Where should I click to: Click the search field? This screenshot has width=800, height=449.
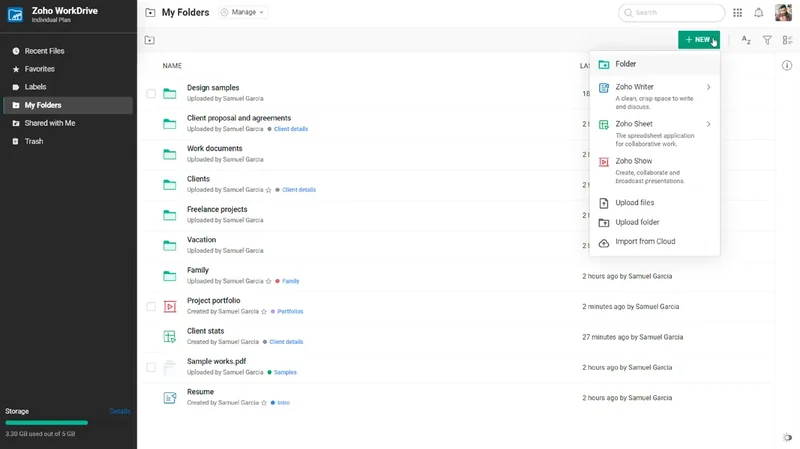point(671,13)
